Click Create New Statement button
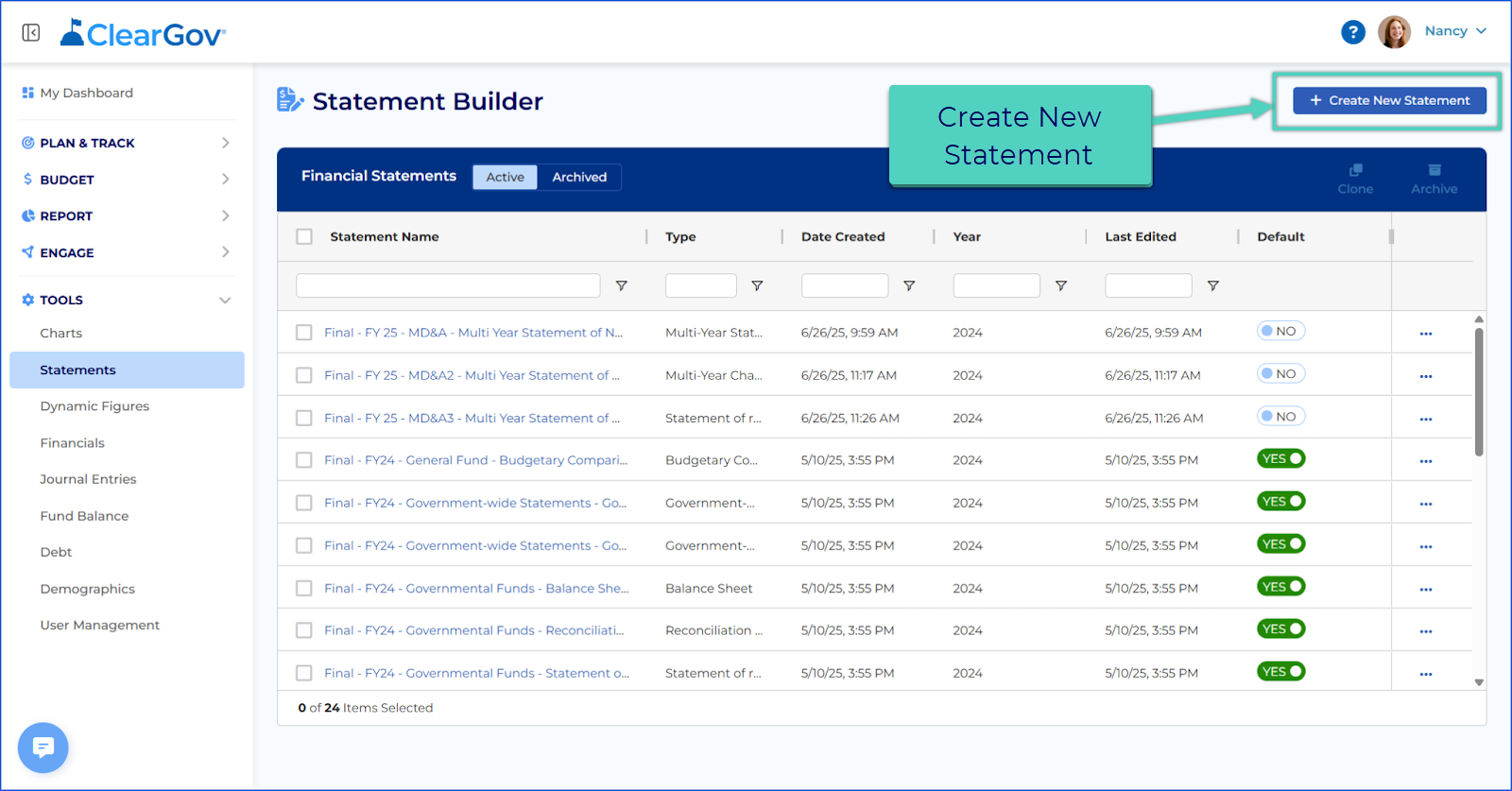 pyautogui.click(x=1389, y=100)
